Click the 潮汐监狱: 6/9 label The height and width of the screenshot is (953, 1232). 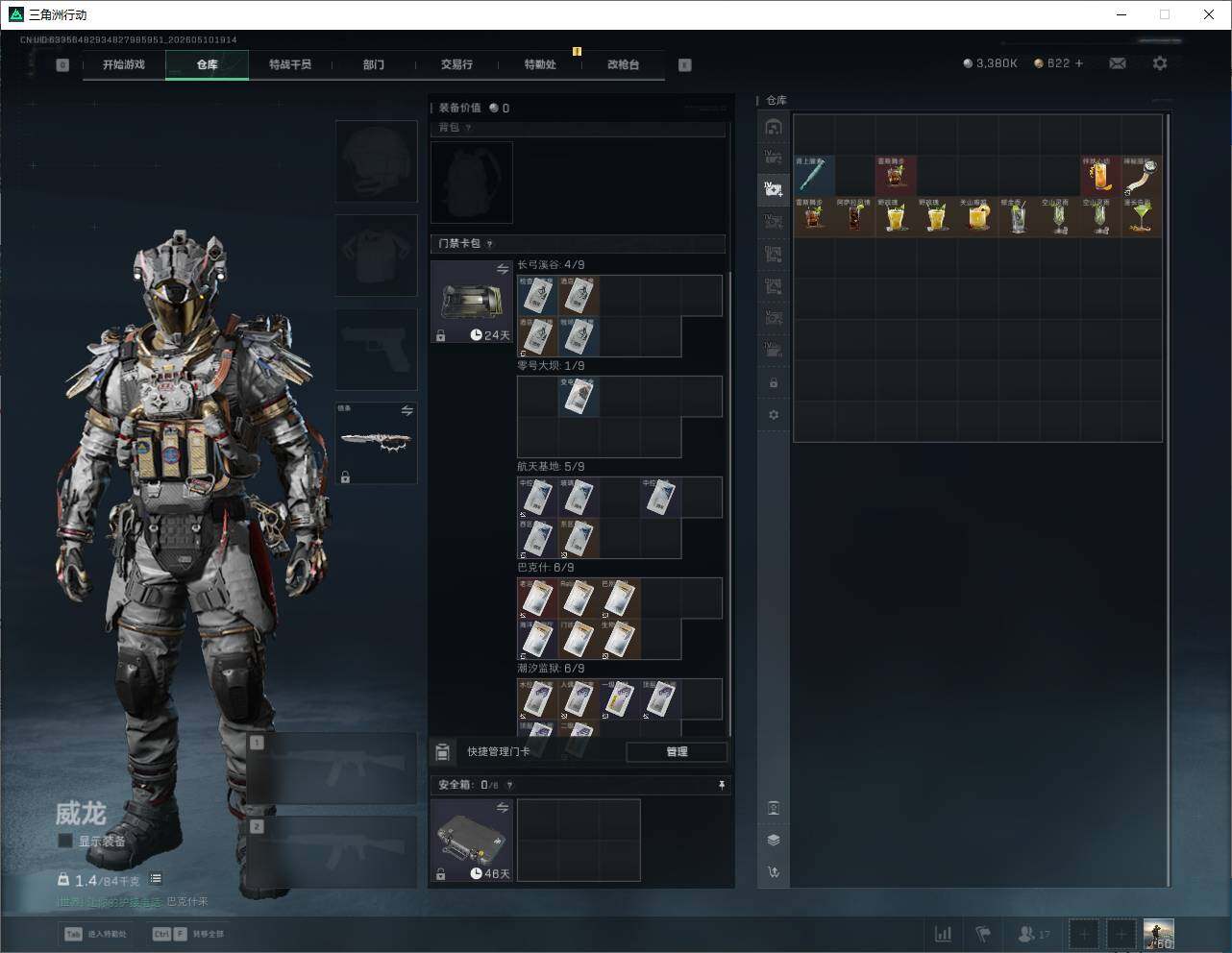[x=551, y=669]
